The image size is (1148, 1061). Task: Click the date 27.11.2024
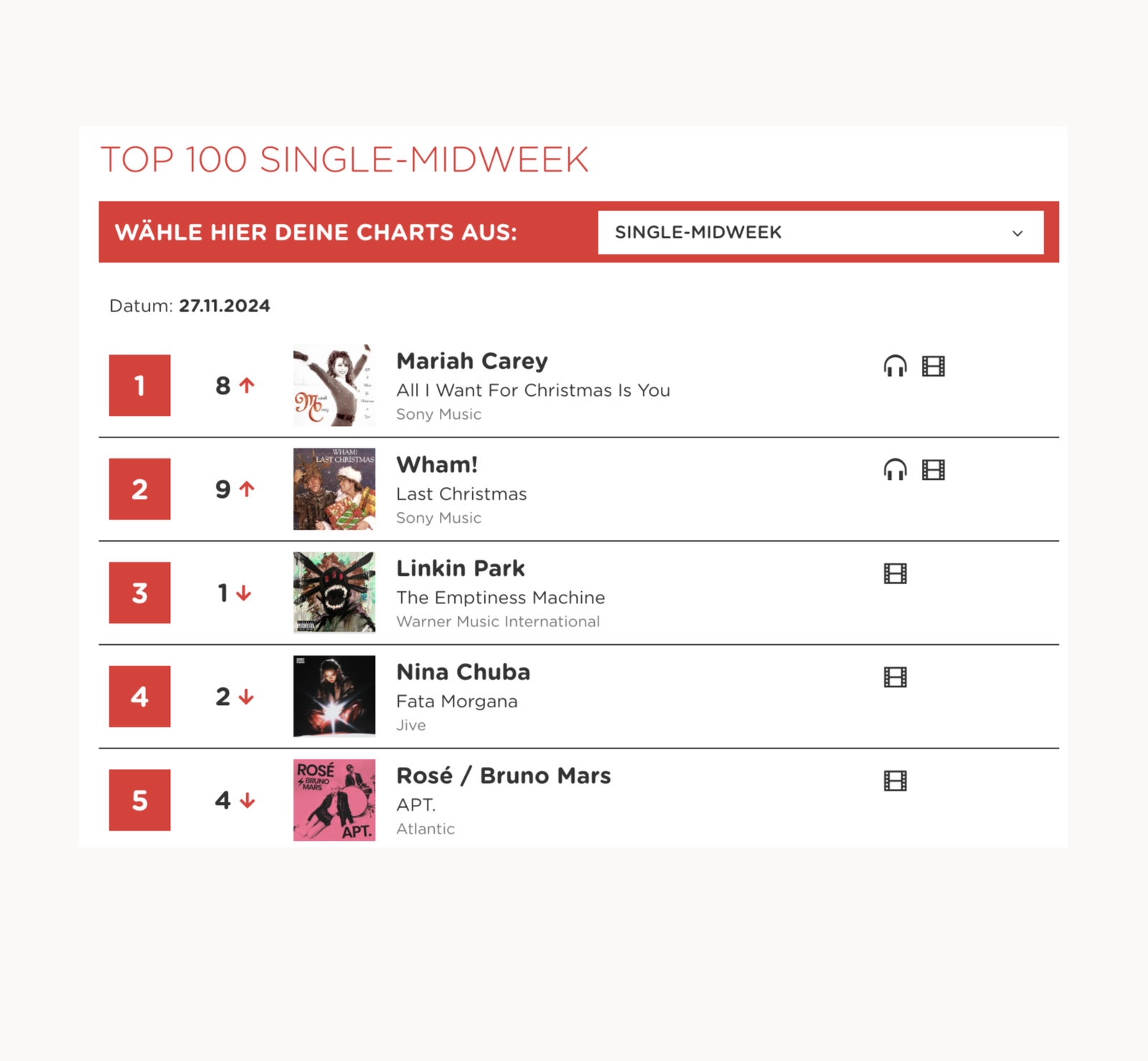(225, 306)
